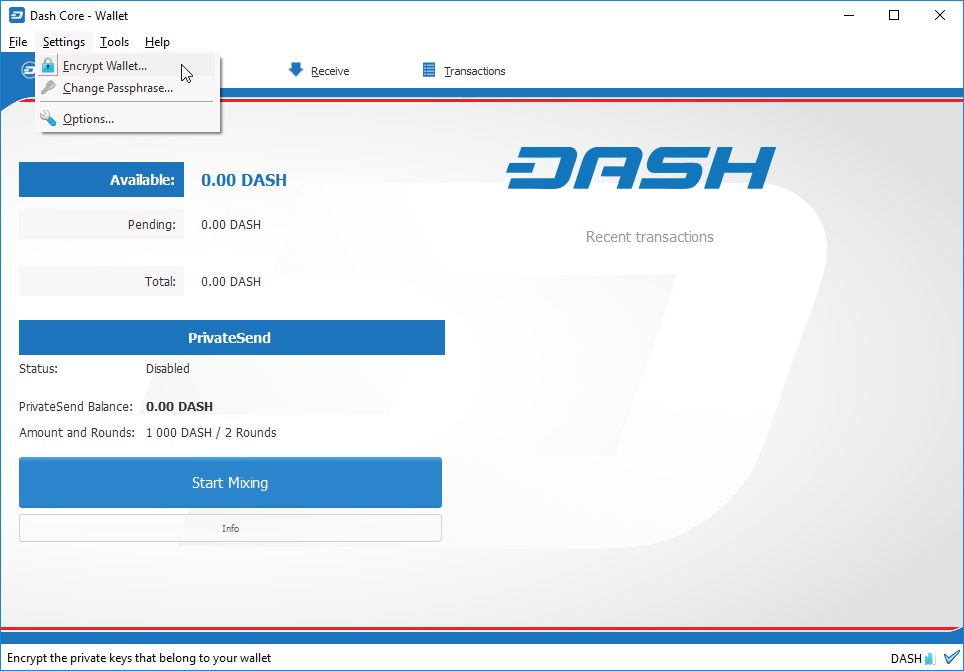This screenshot has height=671, width=964.
Task: Maximize the Dash Core window
Action: [x=895, y=15]
